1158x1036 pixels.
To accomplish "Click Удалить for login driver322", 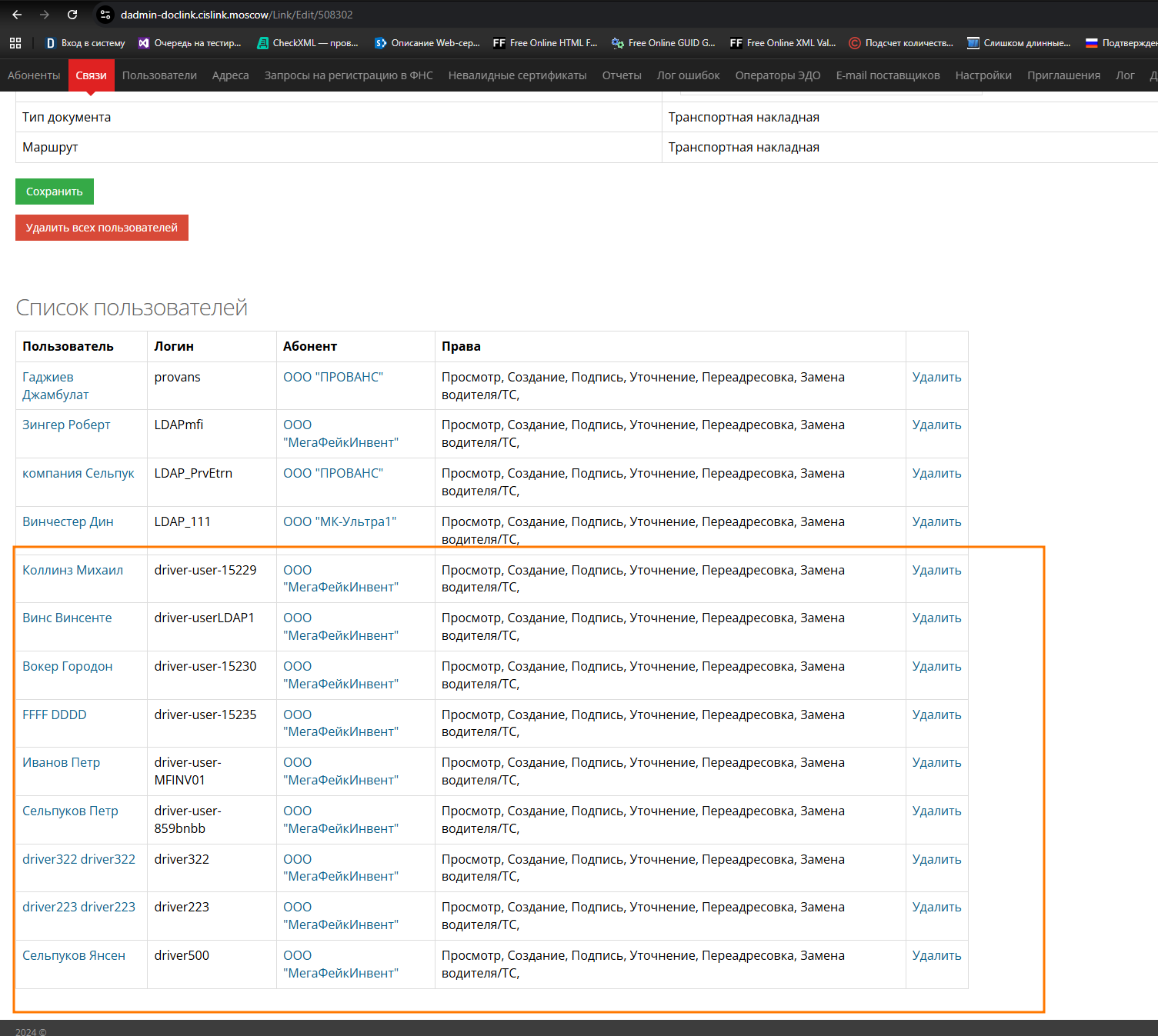I will tap(936, 859).
